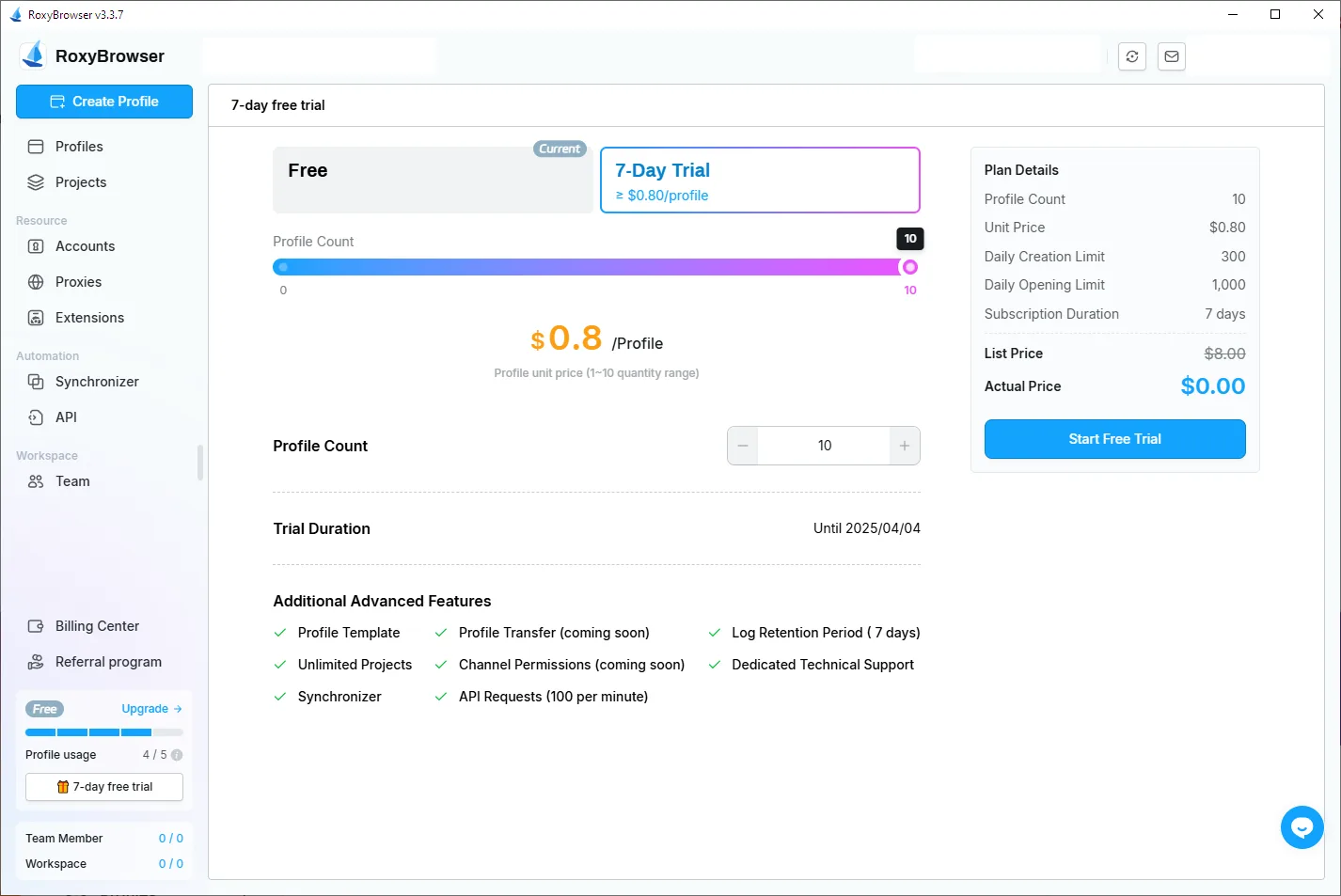This screenshot has height=896, width=1341.
Task: Click the Referral program icon
Action: click(36, 662)
